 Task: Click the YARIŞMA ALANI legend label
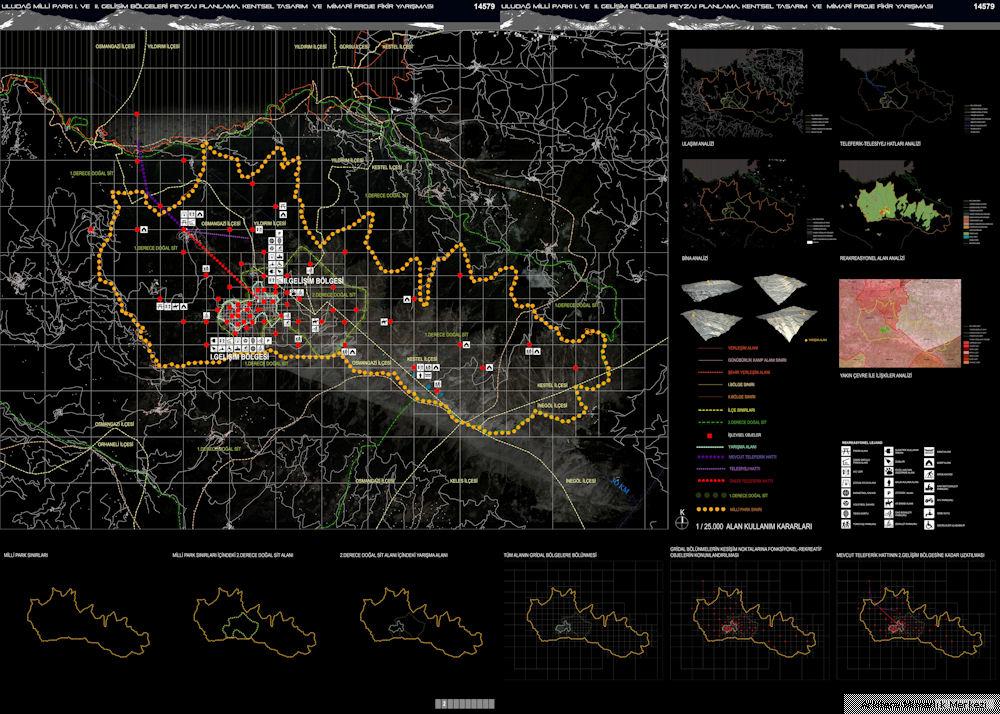[742, 447]
